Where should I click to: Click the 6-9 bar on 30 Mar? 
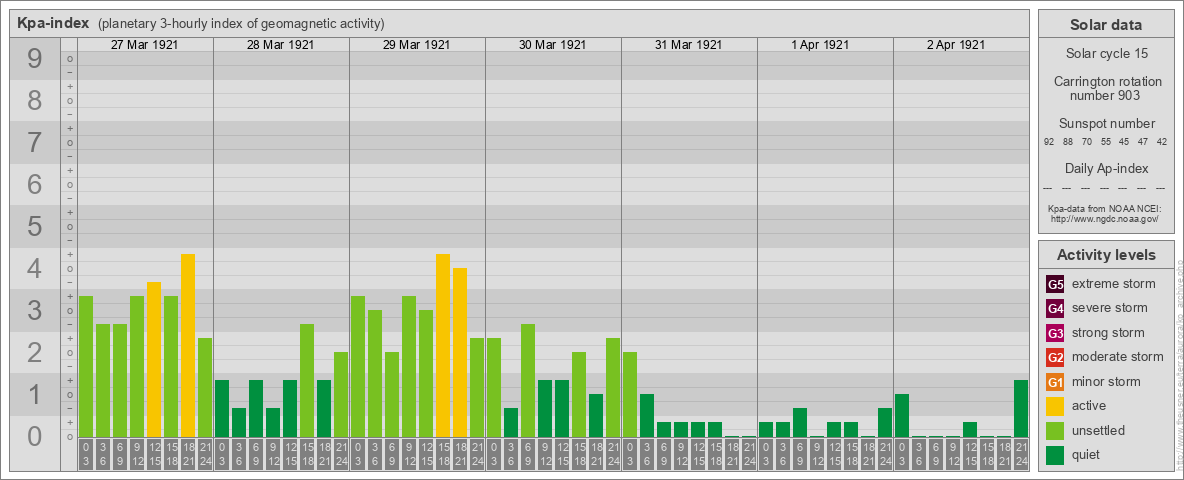tap(528, 380)
